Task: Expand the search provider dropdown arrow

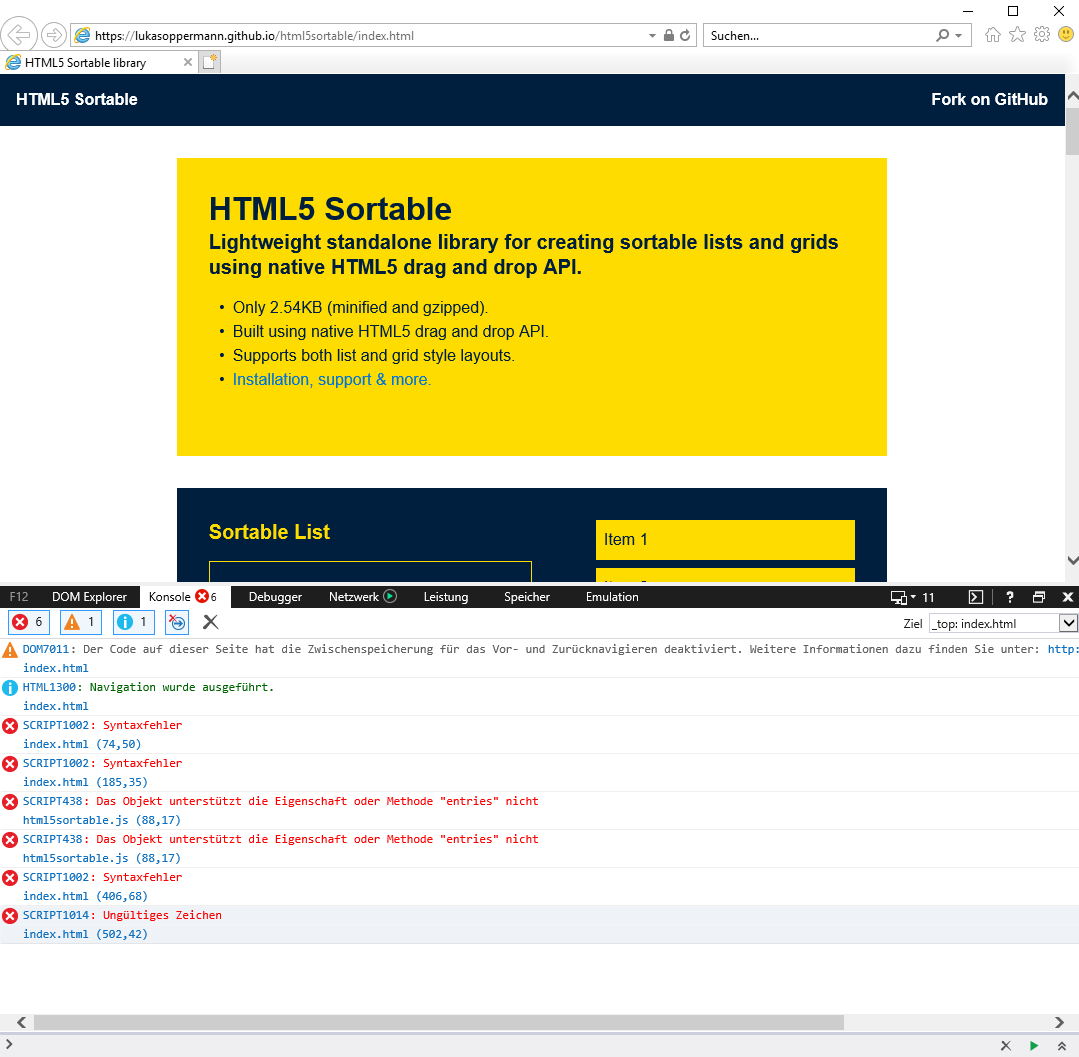Action: click(x=958, y=36)
